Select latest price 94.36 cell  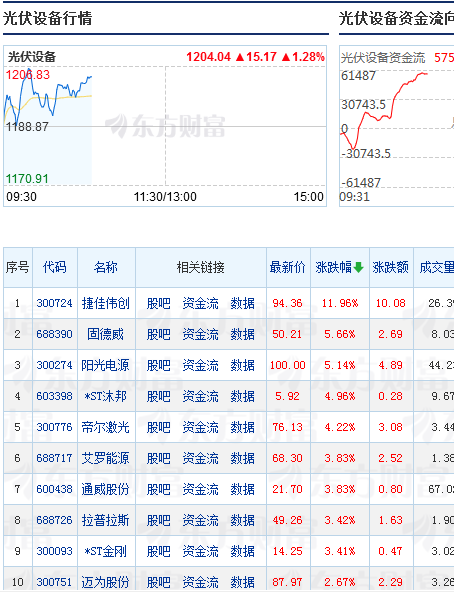click(x=287, y=303)
